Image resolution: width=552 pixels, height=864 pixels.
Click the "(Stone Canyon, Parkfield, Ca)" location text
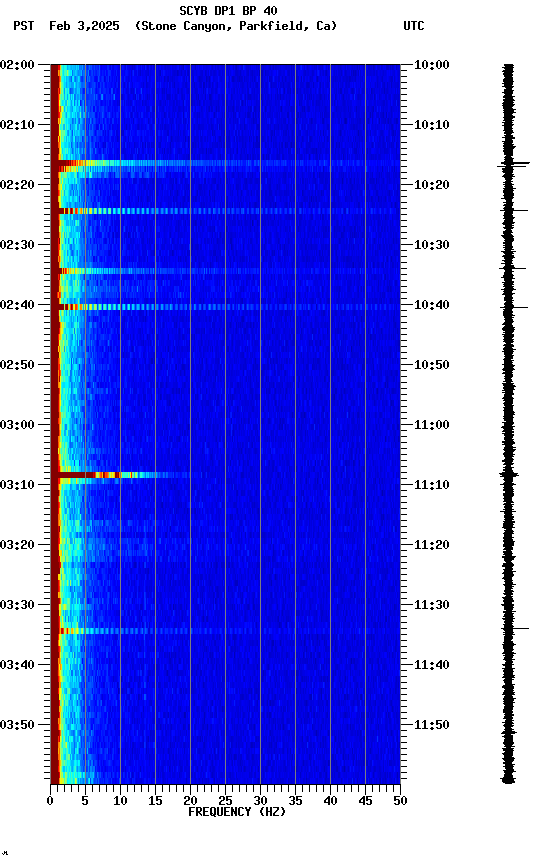click(236, 26)
